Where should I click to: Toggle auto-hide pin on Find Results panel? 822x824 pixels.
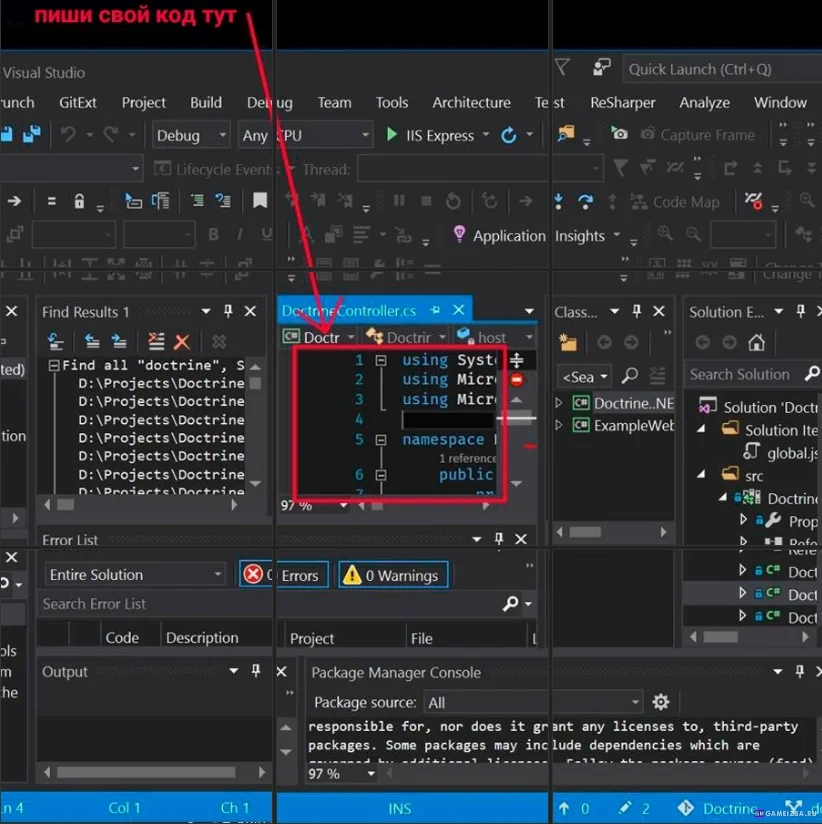(228, 311)
